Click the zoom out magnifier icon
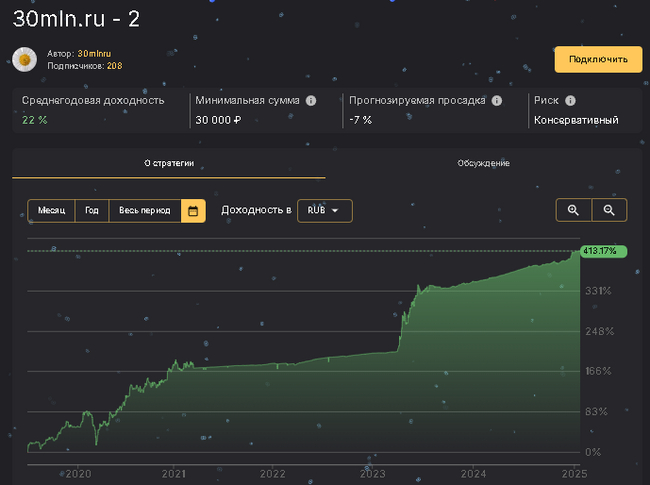Screen dimensions: 650x485 tap(609, 211)
